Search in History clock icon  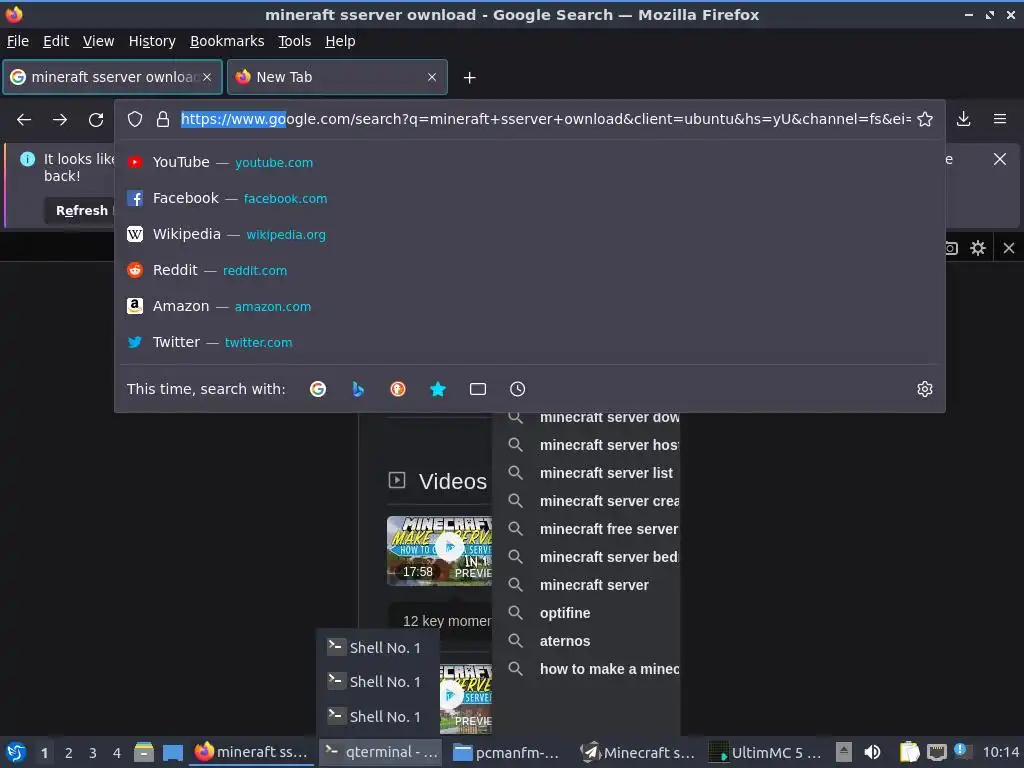(517, 389)
